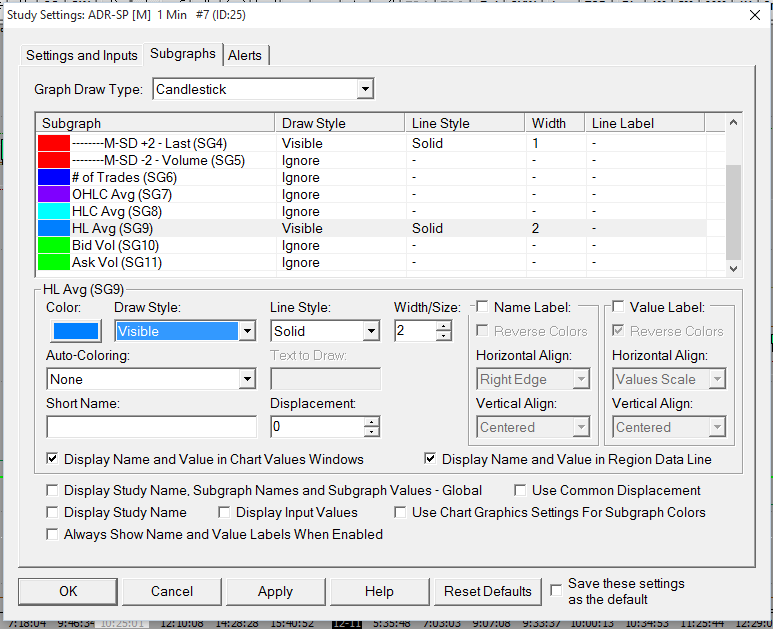Check Use Common Displacement option
Screen dimensions: 773x629
[521, 491]
